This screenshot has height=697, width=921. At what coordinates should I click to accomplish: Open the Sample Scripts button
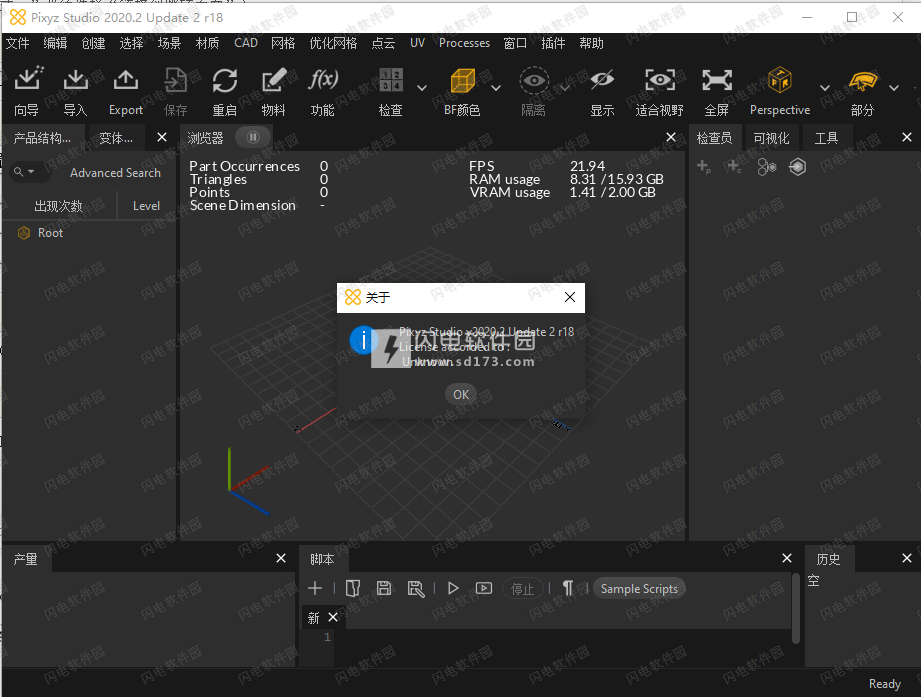coord(639,588)
